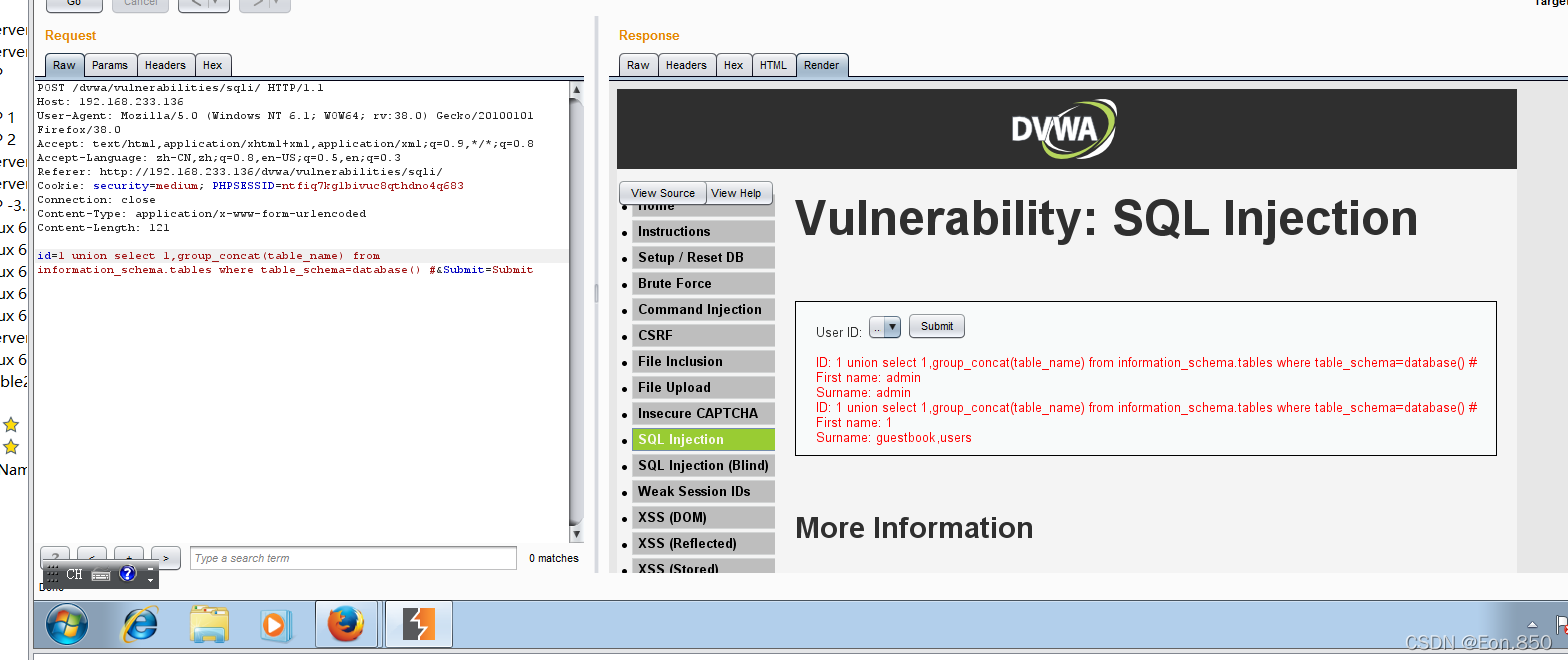The height and width of the screenshot is (660, 1568).
Task: Click the 'First name: admin' result text
Action: (868, 378)
